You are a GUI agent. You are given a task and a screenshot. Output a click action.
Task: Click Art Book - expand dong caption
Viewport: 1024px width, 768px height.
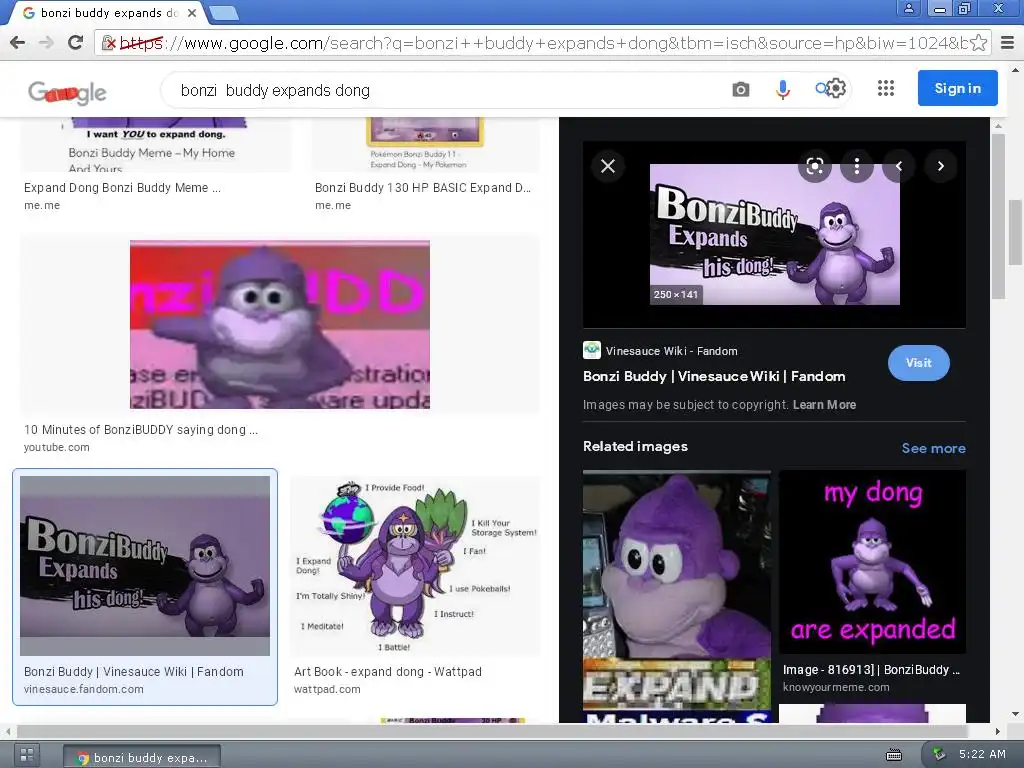pos(388,672)
